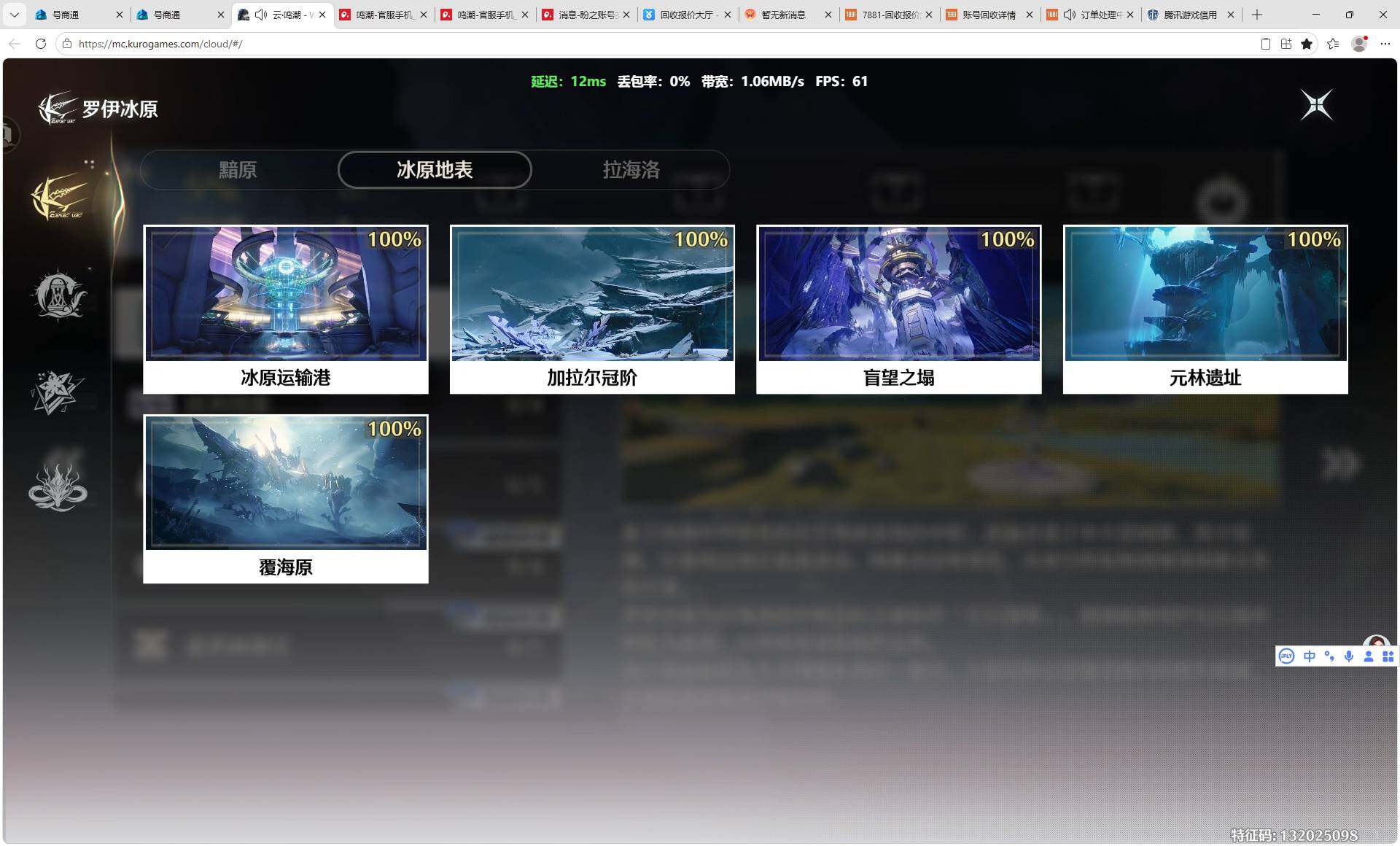
Task: Go back in browser history
Action: click(x=15, y=44)
